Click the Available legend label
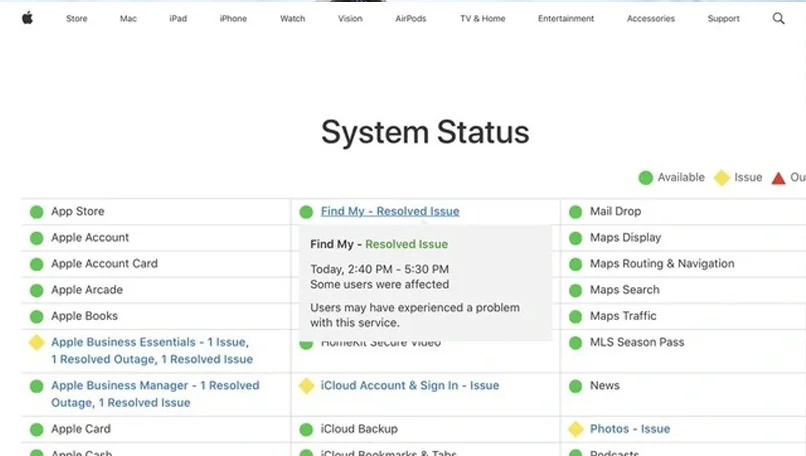806x456 pixels. coord(681,177)
